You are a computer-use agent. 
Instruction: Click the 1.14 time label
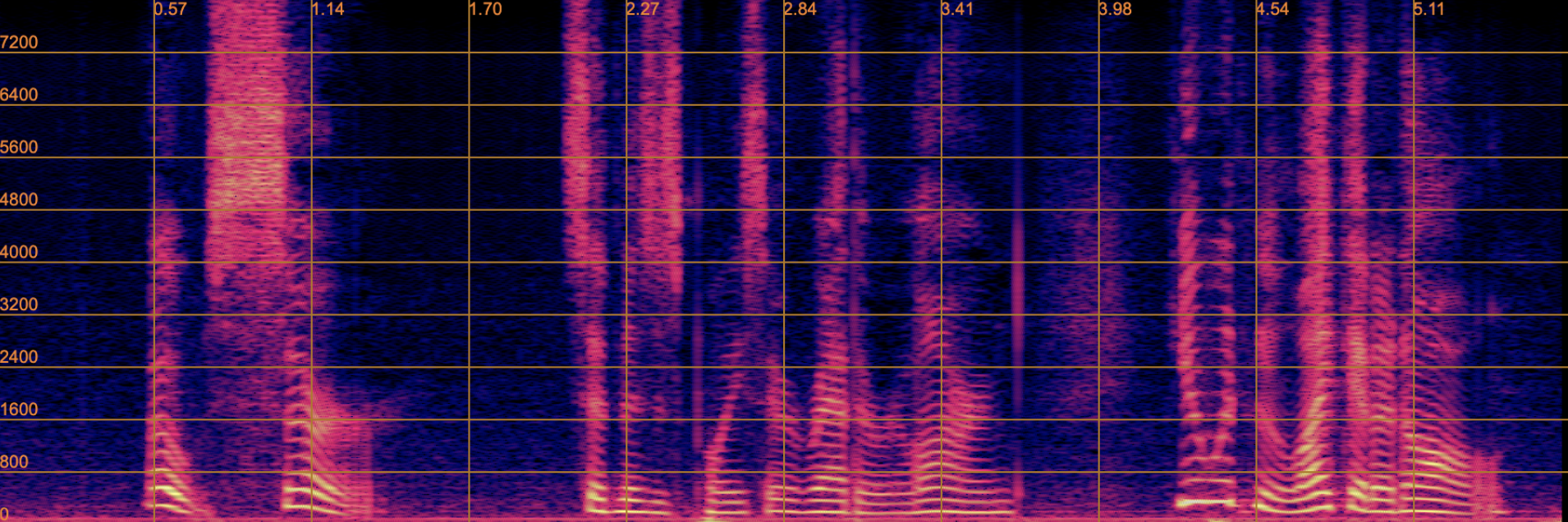(x=328, y=9)
